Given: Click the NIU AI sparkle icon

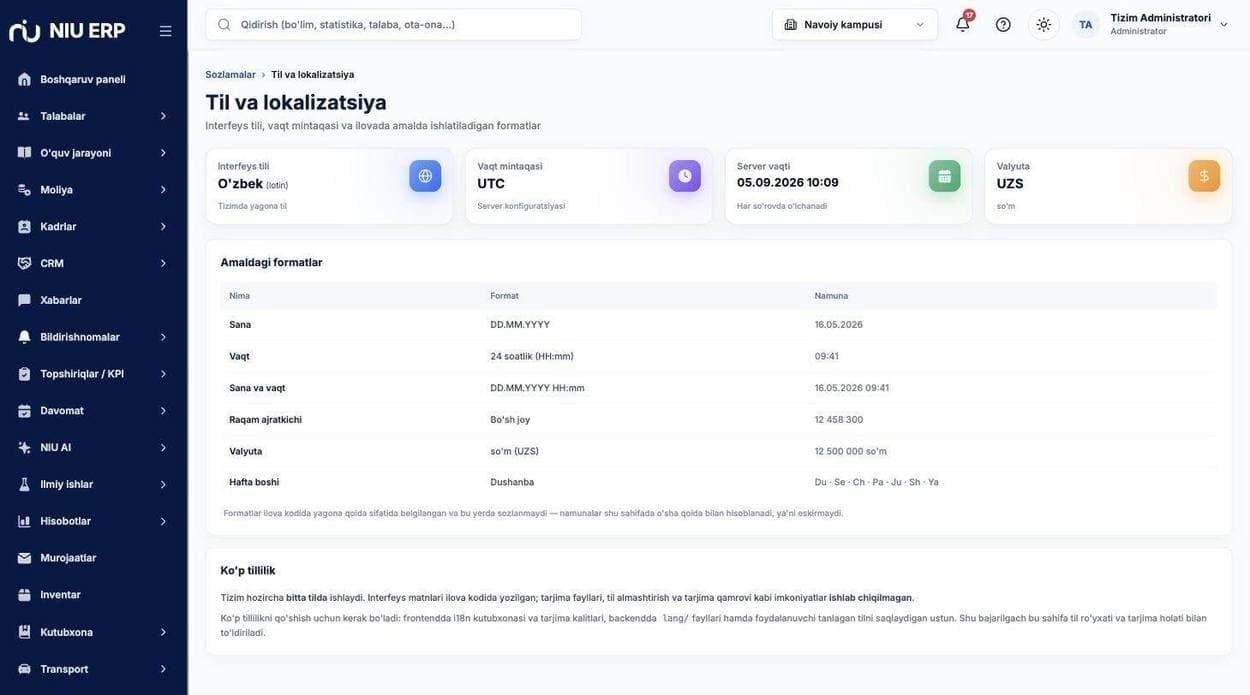Looking at the screenshot, I should [24, 447].
